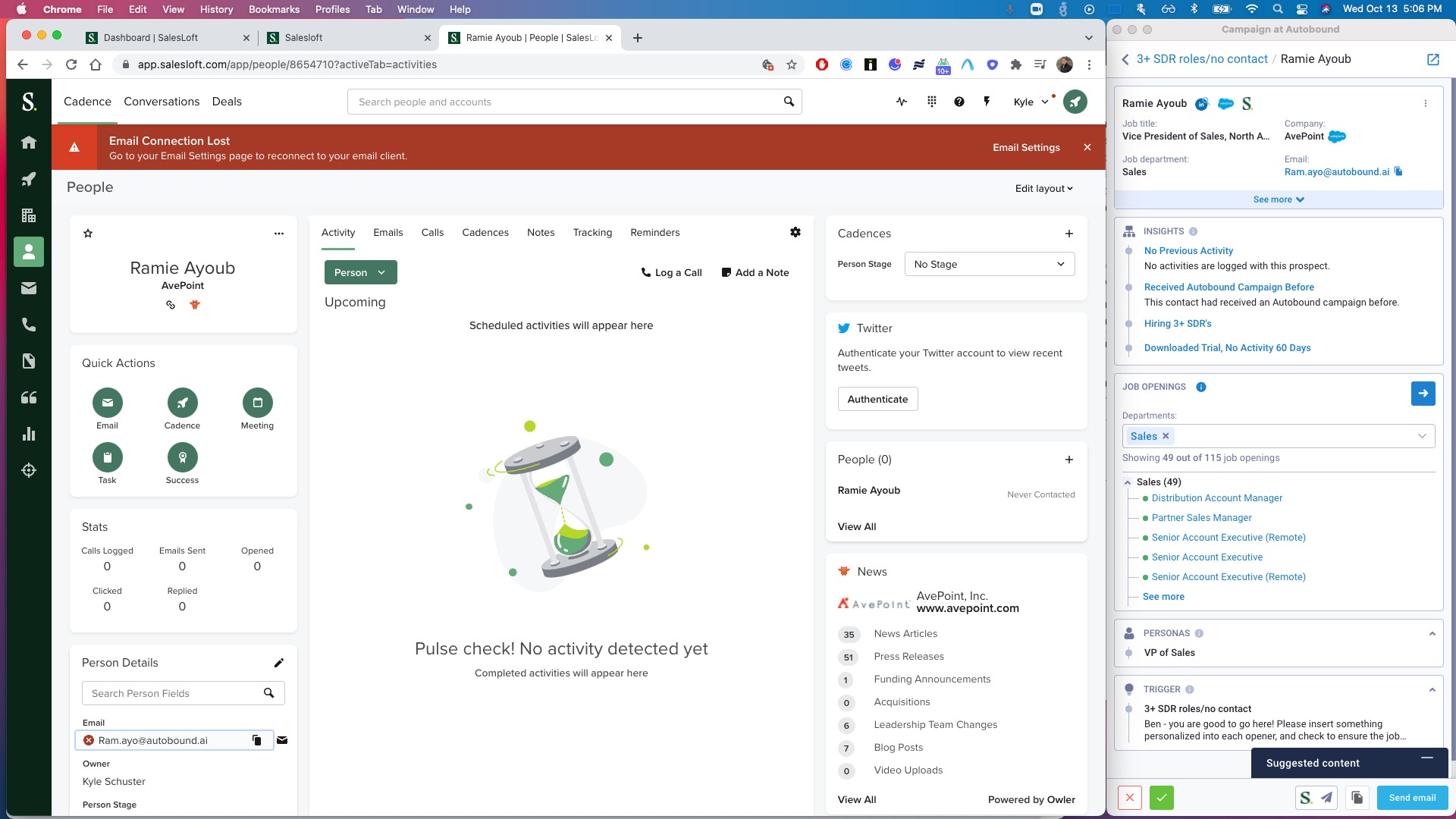Remove the Sales department filter tag
The height and width of the screenshot is (819, 1456).
(1166, 436)
